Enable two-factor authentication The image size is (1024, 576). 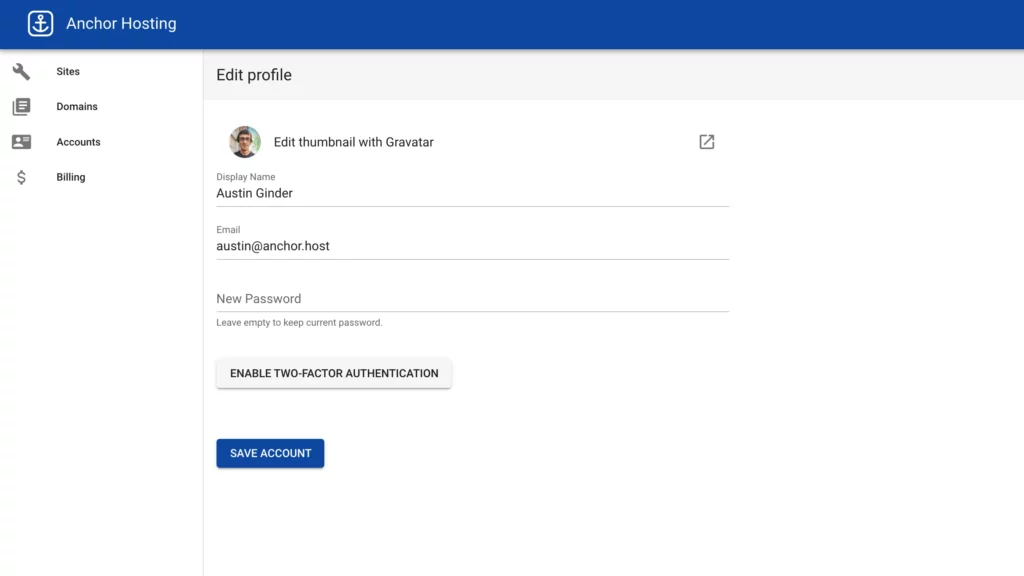click(334, 373)
